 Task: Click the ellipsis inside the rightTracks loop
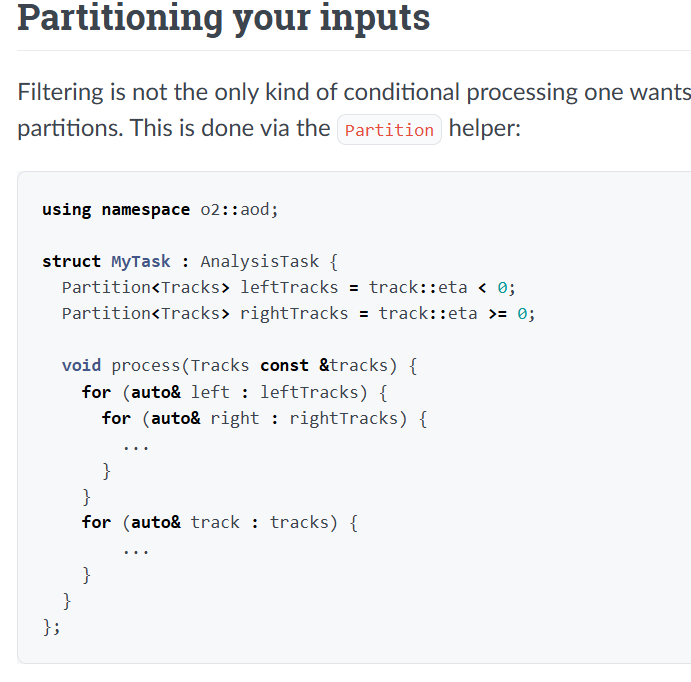[136, 448]
